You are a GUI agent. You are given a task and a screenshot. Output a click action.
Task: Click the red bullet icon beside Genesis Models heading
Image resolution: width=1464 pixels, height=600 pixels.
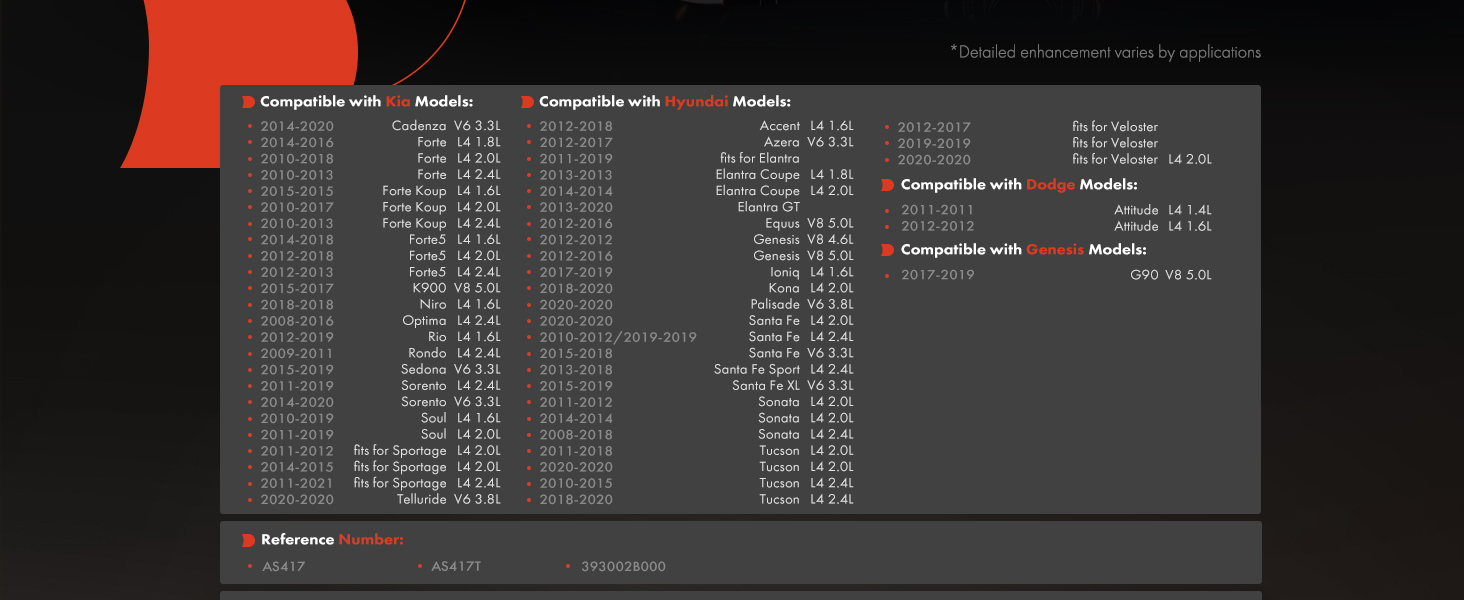[888, 250]
